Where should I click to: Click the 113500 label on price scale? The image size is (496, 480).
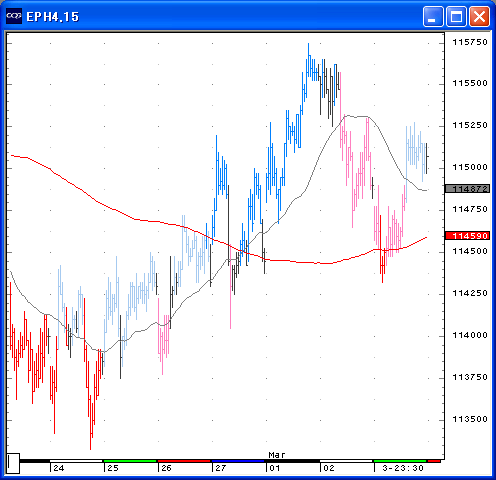click(470, 419)
